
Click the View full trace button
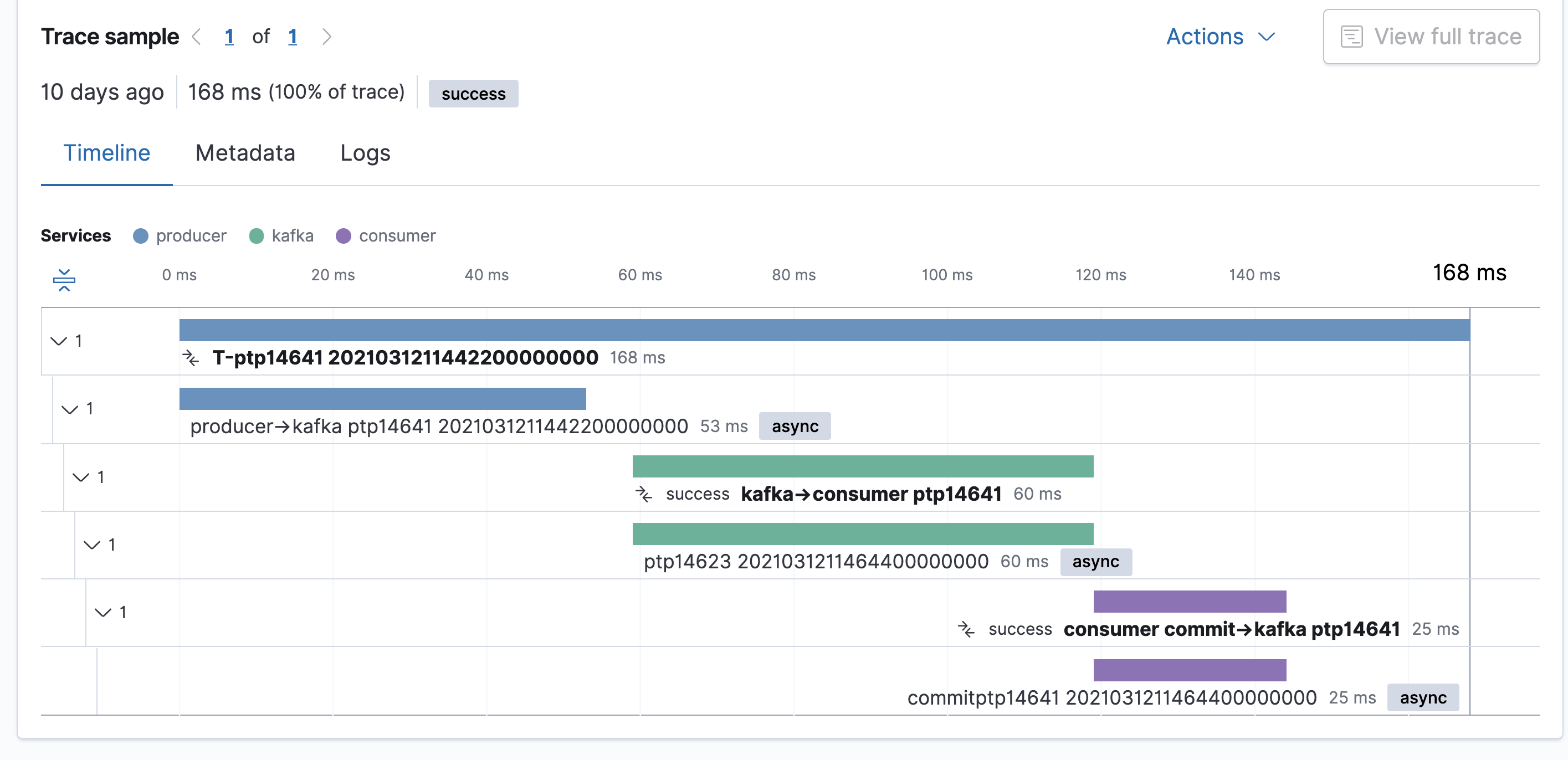(x=1431, y=37)
